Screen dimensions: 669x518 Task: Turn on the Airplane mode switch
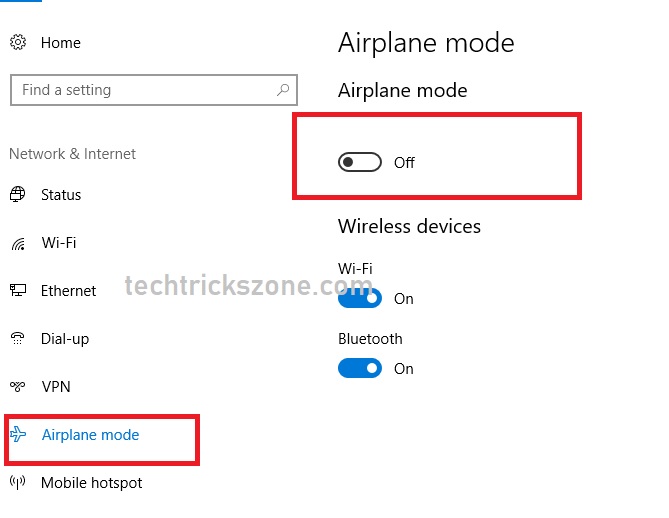(x=360, y=162)
